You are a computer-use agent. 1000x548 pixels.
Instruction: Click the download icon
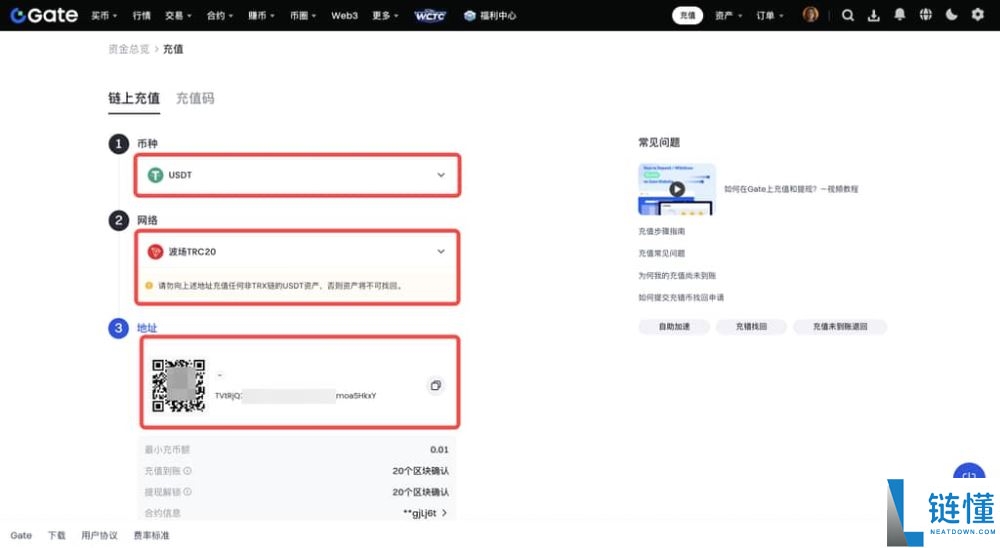tap(874, 15)
